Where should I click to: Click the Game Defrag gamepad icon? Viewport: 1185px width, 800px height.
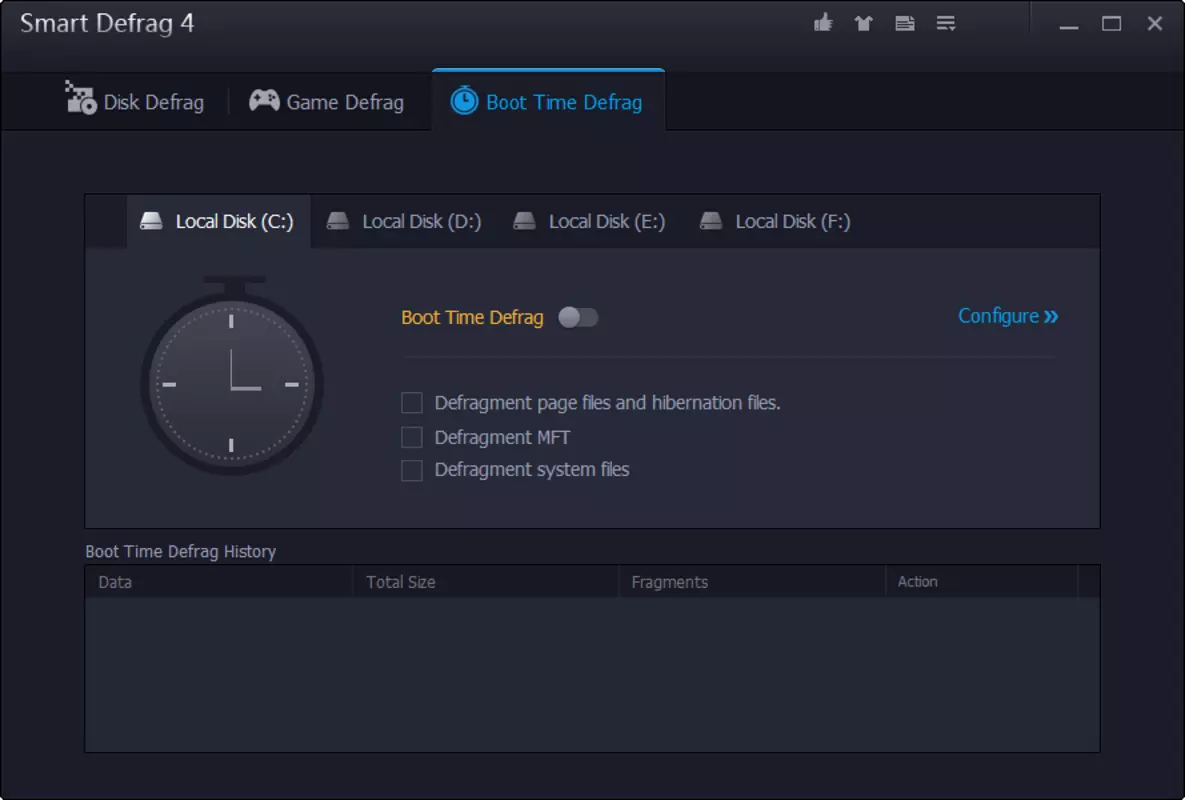coord(264,100)
